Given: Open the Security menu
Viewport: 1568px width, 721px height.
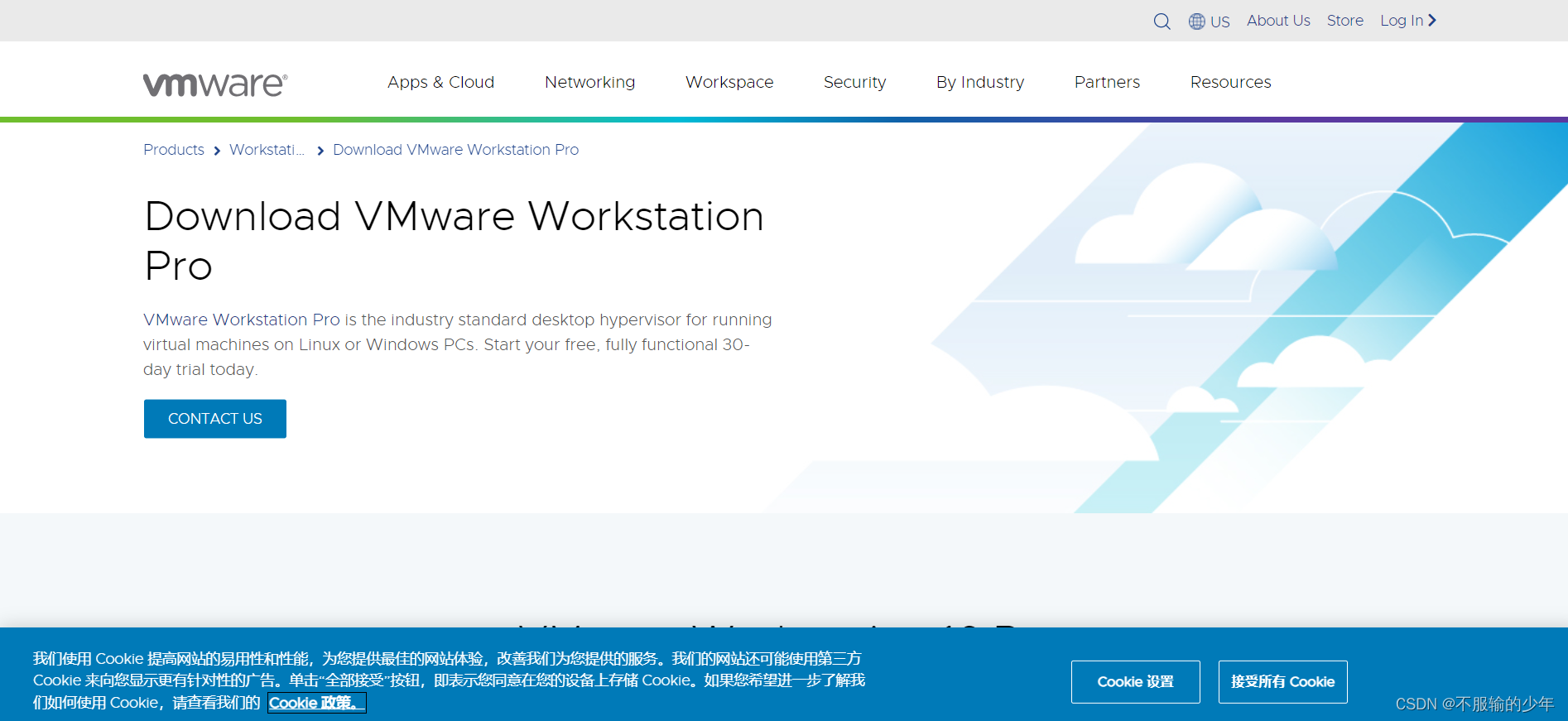Looking at the screenshot, I should 854,82.
